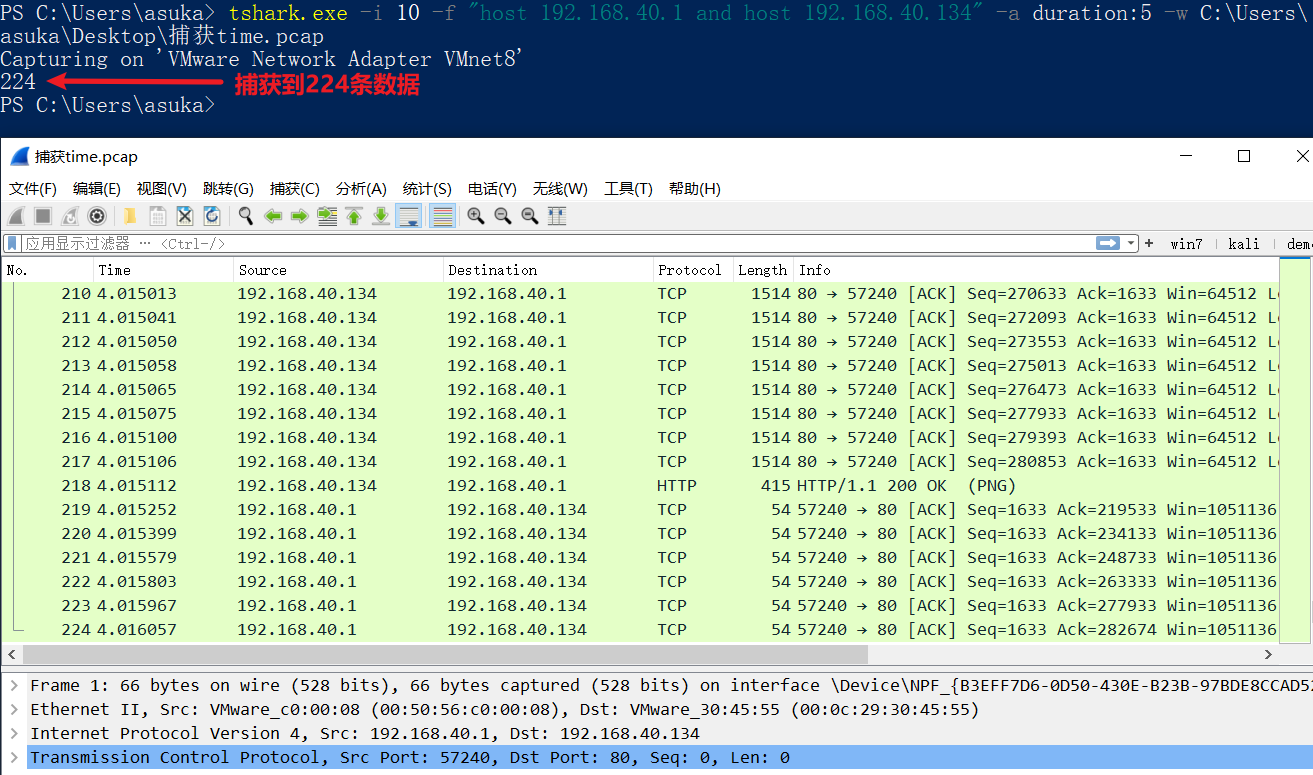Click the Stop capture square icon
Screen dimensions: 1313x775
(43, 216)
